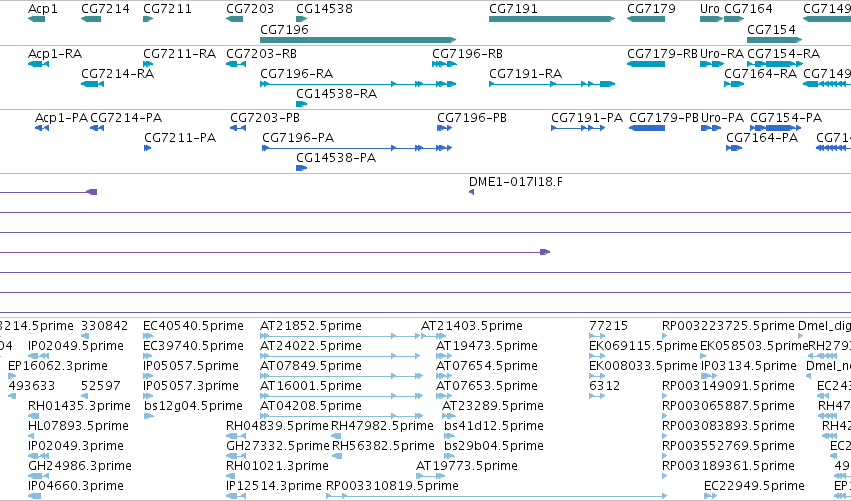Viewport: 851px width, 501px height.
Task: Open the AT24022.5prime EST label
Action: (310, 346)
